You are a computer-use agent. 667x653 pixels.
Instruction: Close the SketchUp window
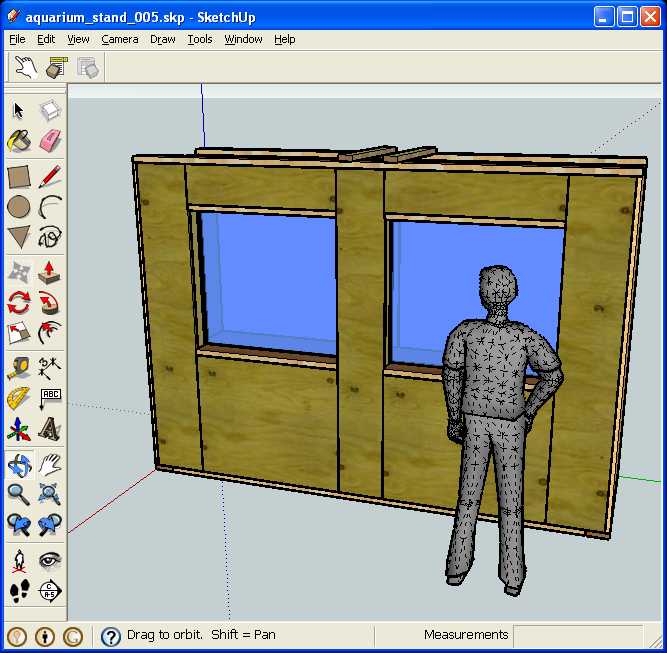tap(650, 17)
